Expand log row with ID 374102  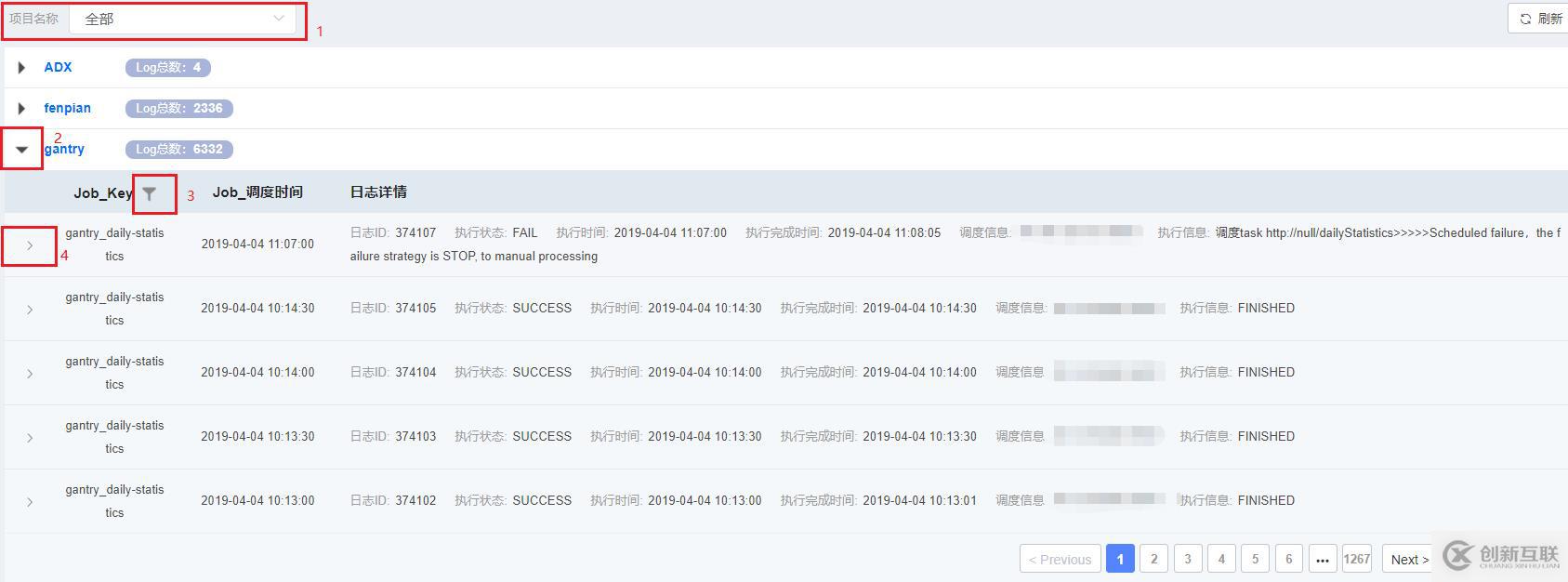pyautogui.click(x=30, y=502)
